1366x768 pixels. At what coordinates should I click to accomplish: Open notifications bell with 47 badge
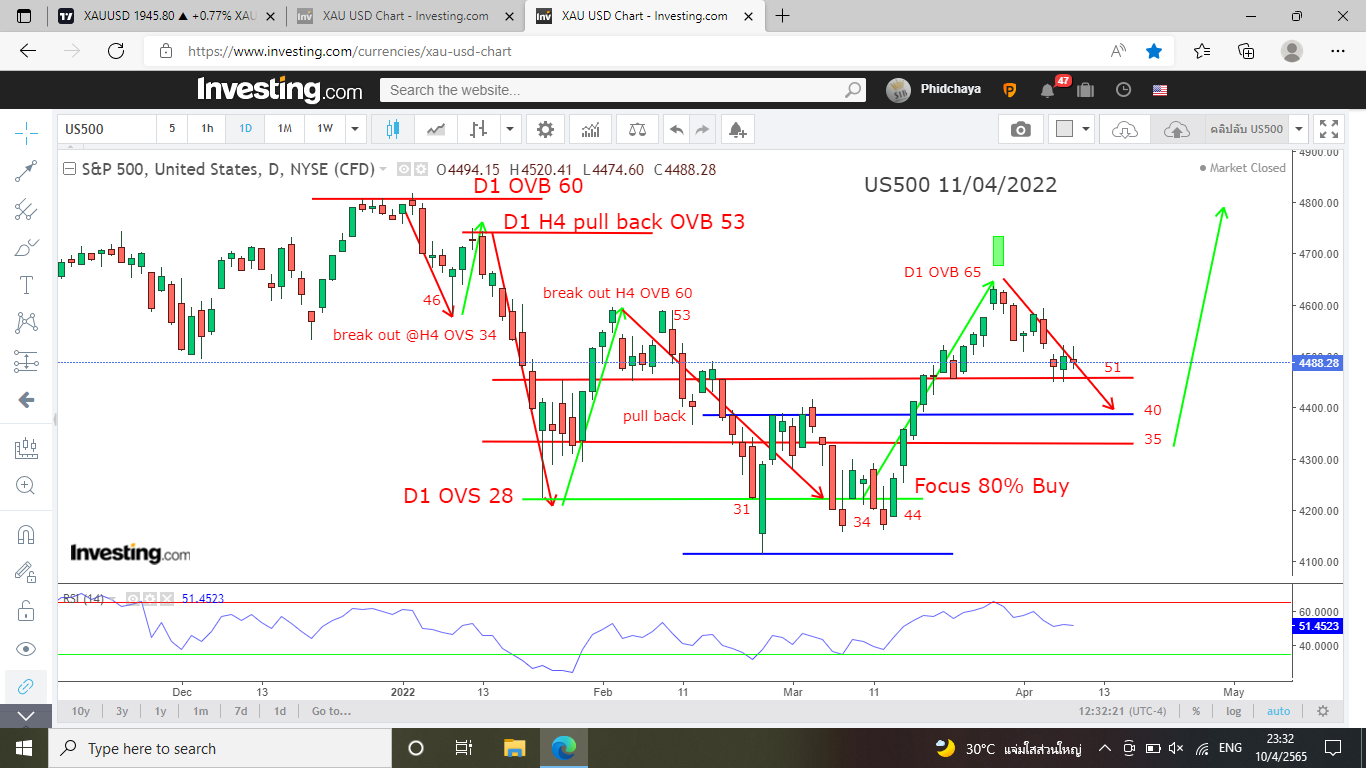pyautogui.click(x=1047, y=90)
